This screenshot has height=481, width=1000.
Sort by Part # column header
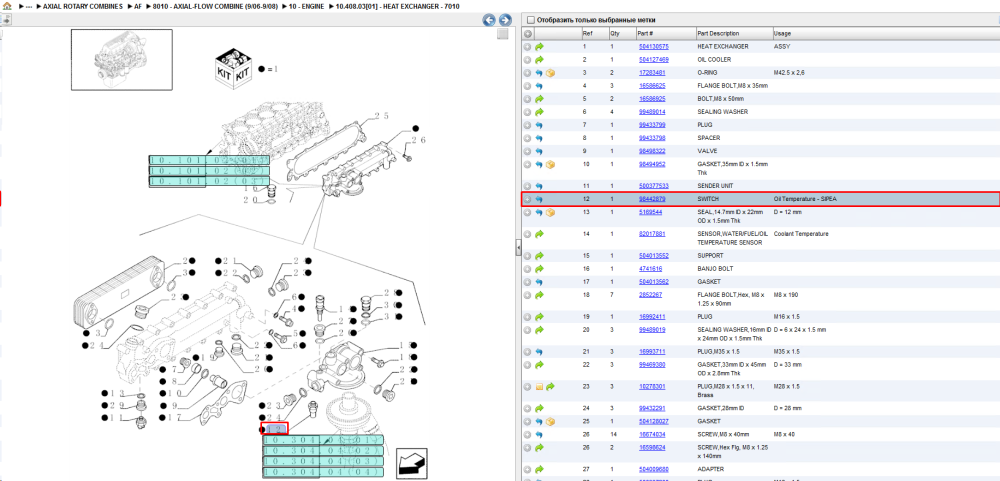point(645,33)
